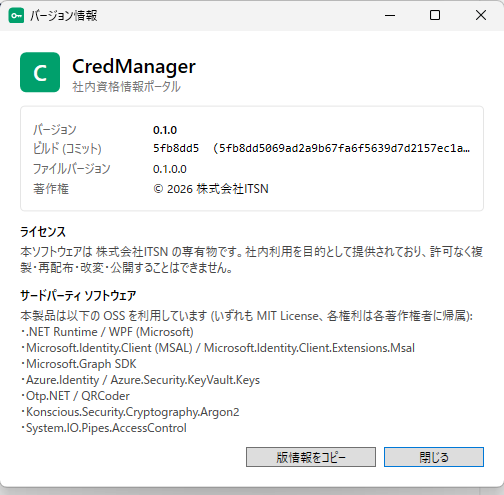This screenshot has width=504, height=495.
Task: Click the green CredManager C logo
Action: 40,72
